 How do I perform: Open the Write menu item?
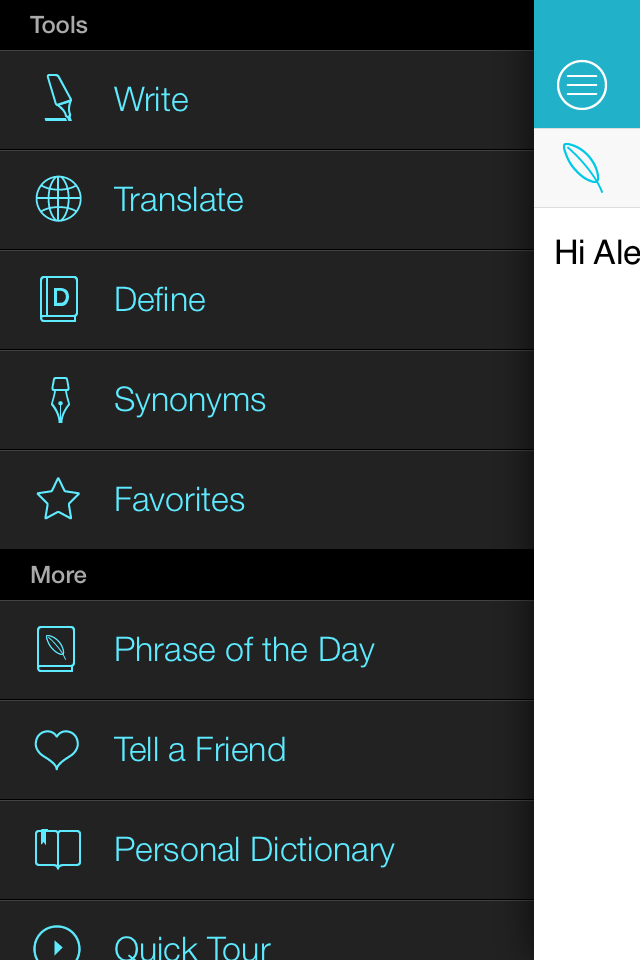pyautogui.click(x=151, y=99)
